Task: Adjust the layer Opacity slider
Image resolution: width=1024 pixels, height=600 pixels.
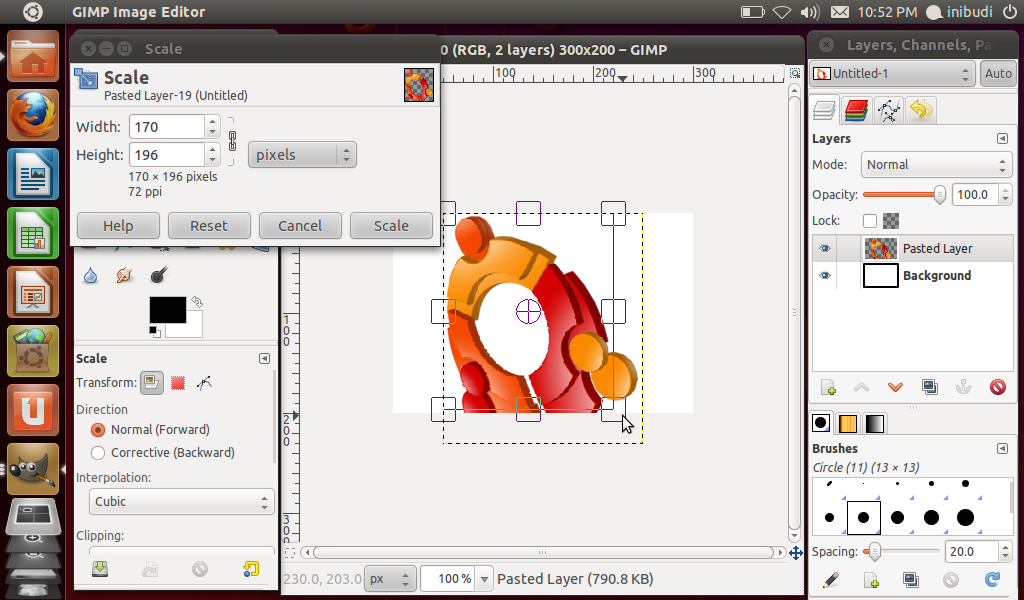Action: 904,195
